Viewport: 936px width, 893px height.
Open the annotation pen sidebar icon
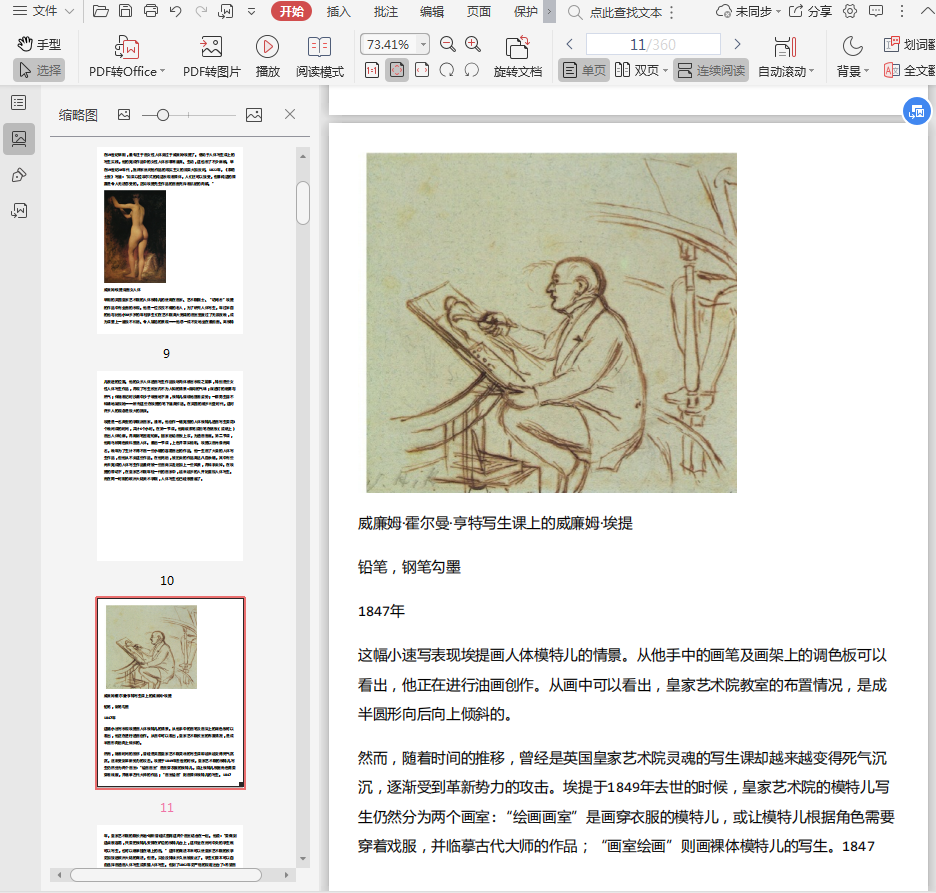[x=19, y=175]
